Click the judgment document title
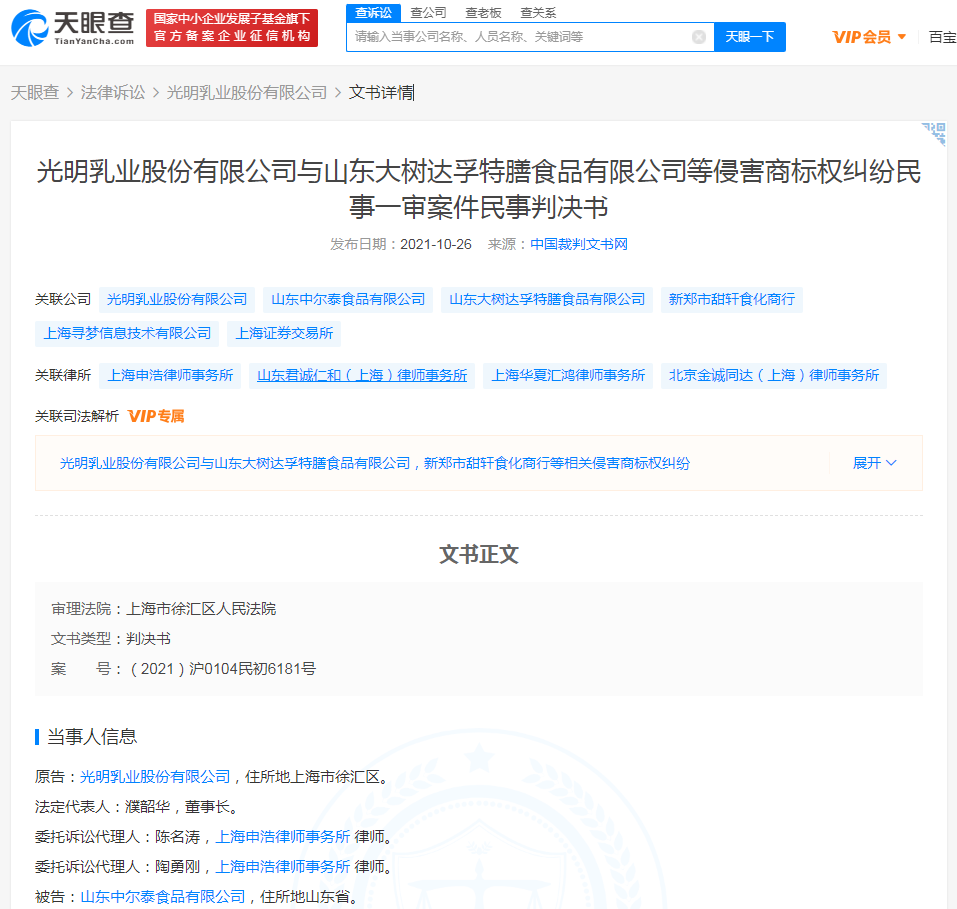This screenshot has height=909, width=957. pyautogui.click(x=478, y=189)
